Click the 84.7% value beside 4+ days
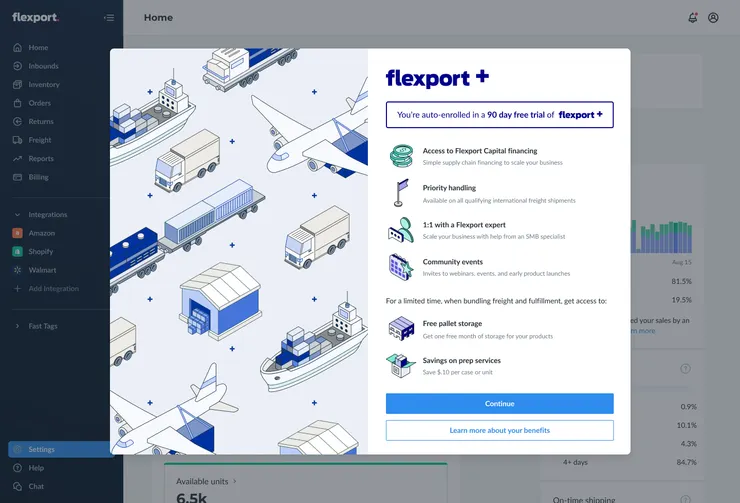This screenshot has height=503, width=740. click(686, 462)
